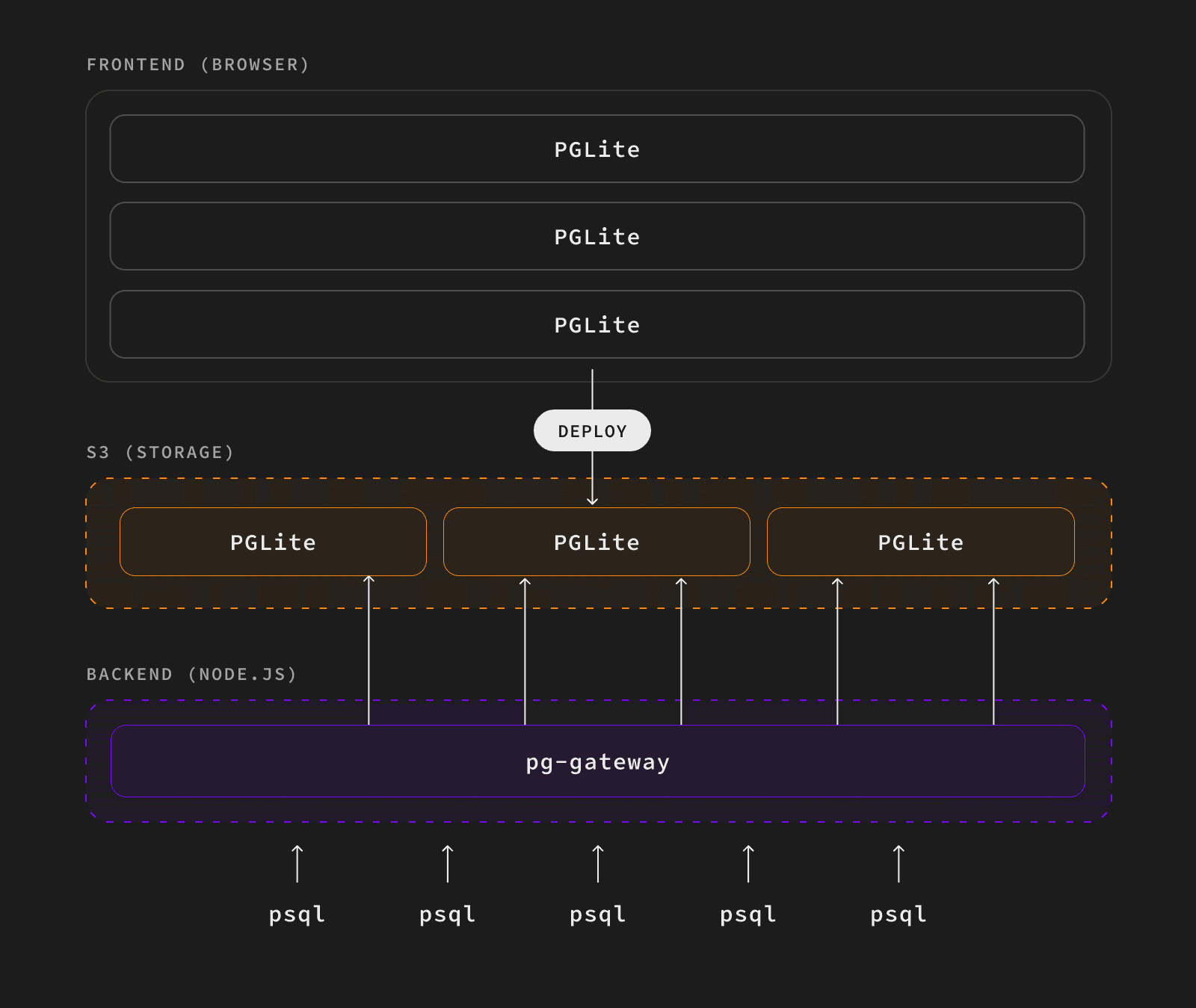The image size is (1196, 1008).
Task: Click the BACKEND (NODE.JS) heading
Action: pos(191,673)
